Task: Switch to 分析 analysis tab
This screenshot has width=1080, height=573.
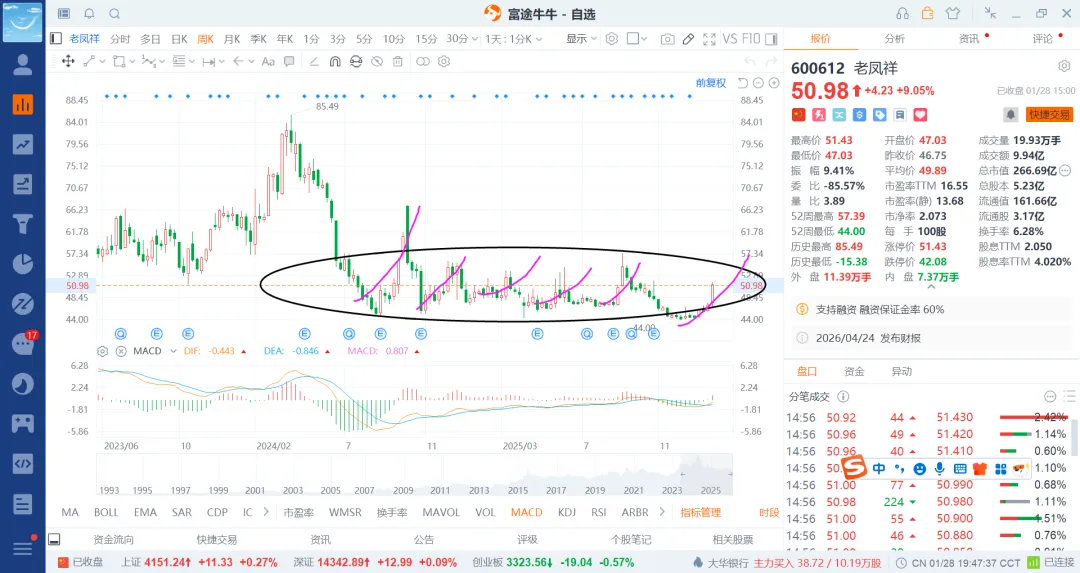Action: point(895,39)
